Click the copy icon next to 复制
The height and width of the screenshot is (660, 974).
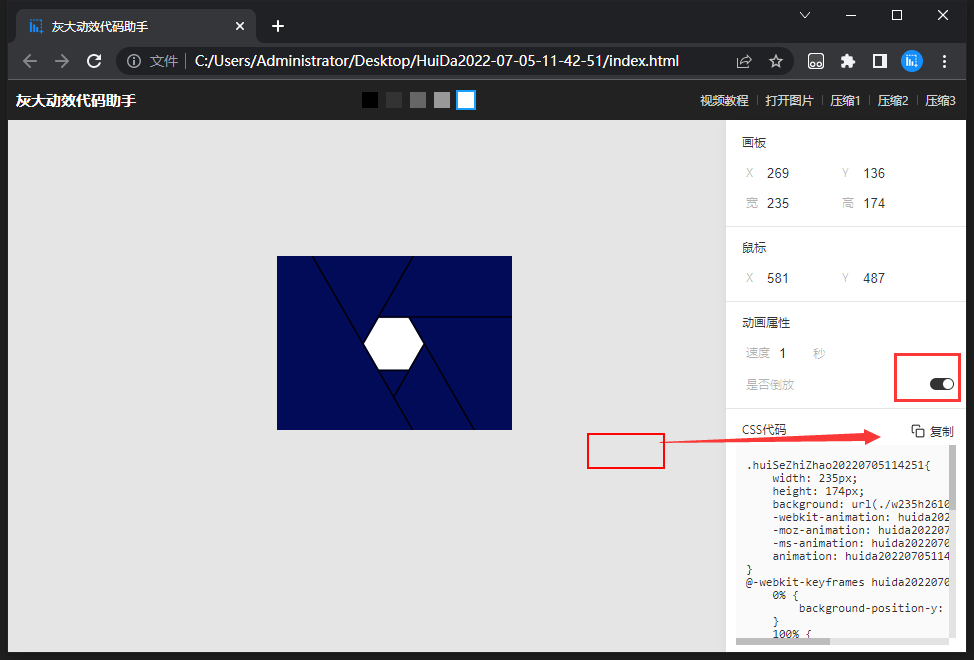[x=917, y=431]
